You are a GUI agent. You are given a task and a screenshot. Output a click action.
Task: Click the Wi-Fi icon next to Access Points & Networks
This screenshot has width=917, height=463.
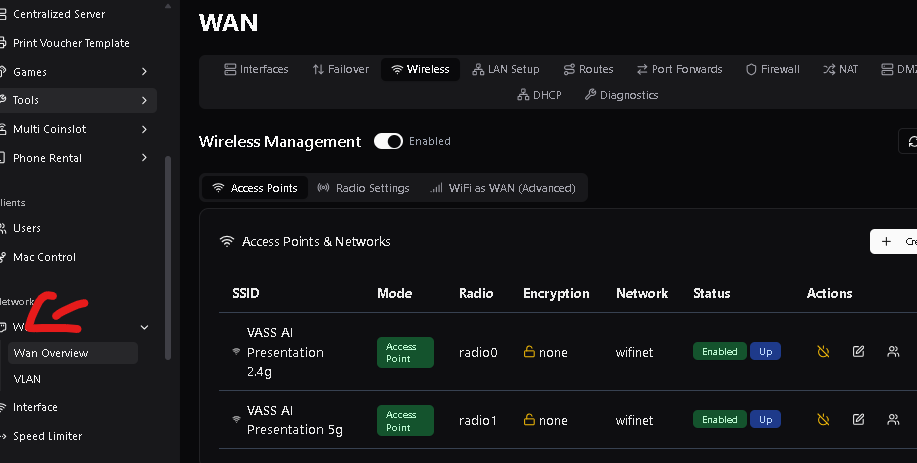click(x=226, y=241)
